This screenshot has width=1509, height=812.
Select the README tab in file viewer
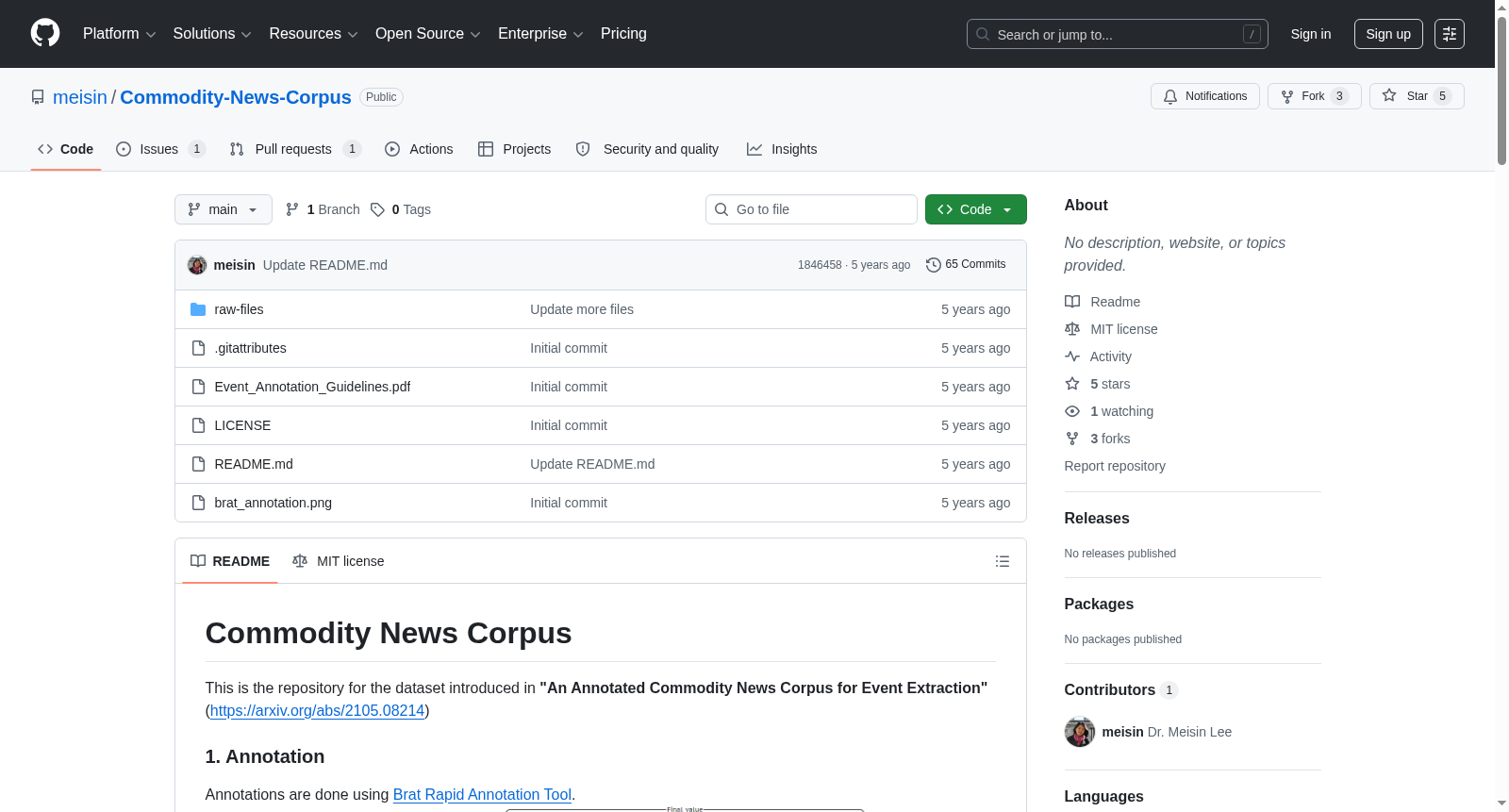[x=230, y=561]
